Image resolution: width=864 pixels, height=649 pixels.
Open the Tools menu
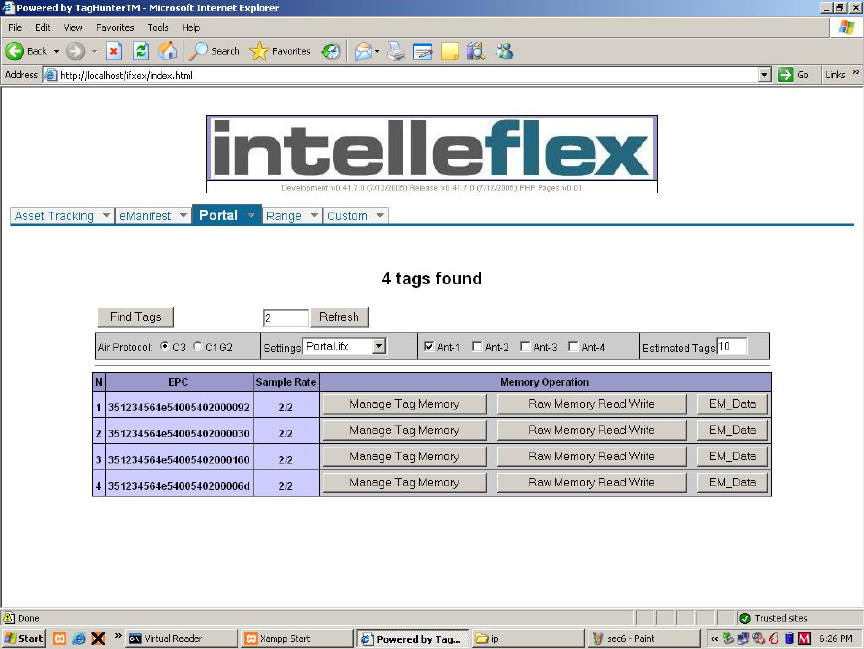tap(158, 28)
